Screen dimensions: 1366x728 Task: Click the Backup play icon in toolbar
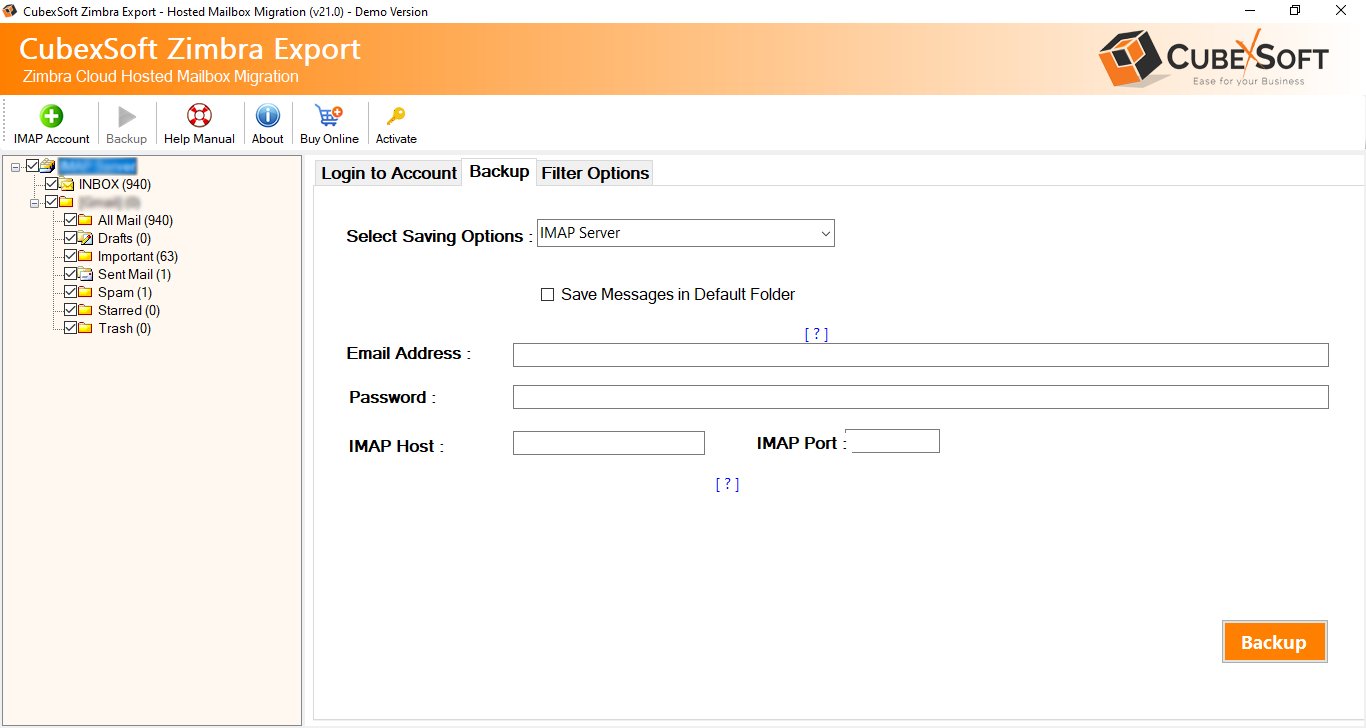(127, 116)
